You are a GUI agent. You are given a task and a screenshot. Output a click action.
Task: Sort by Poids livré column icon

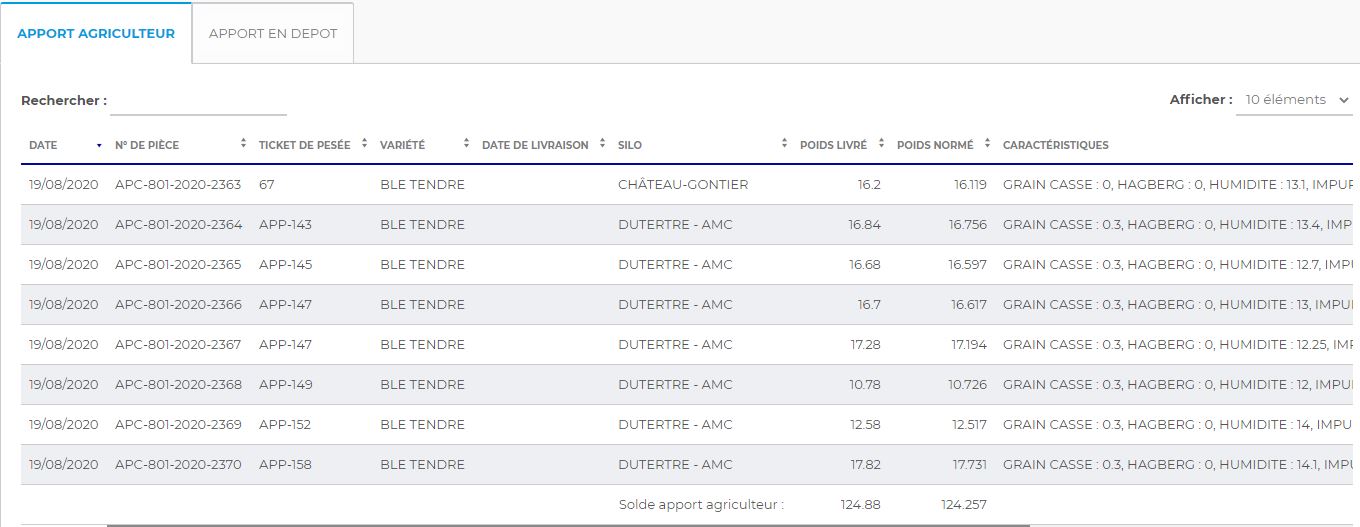point(881,145)
